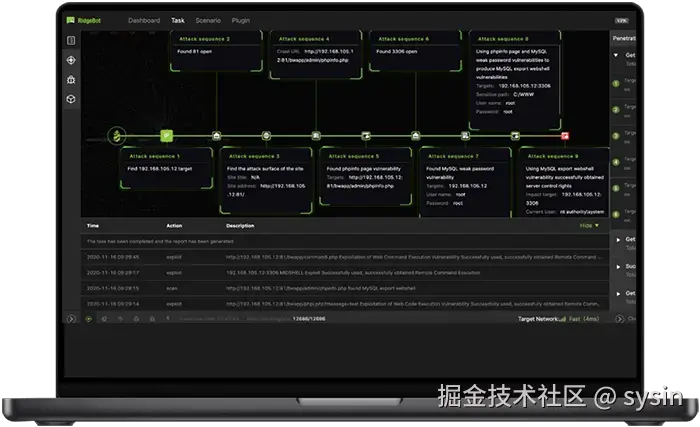Screen dimensions: 700x427
Task: Click the Fast (4ms) network speed indicator
Action: (584, 319)
